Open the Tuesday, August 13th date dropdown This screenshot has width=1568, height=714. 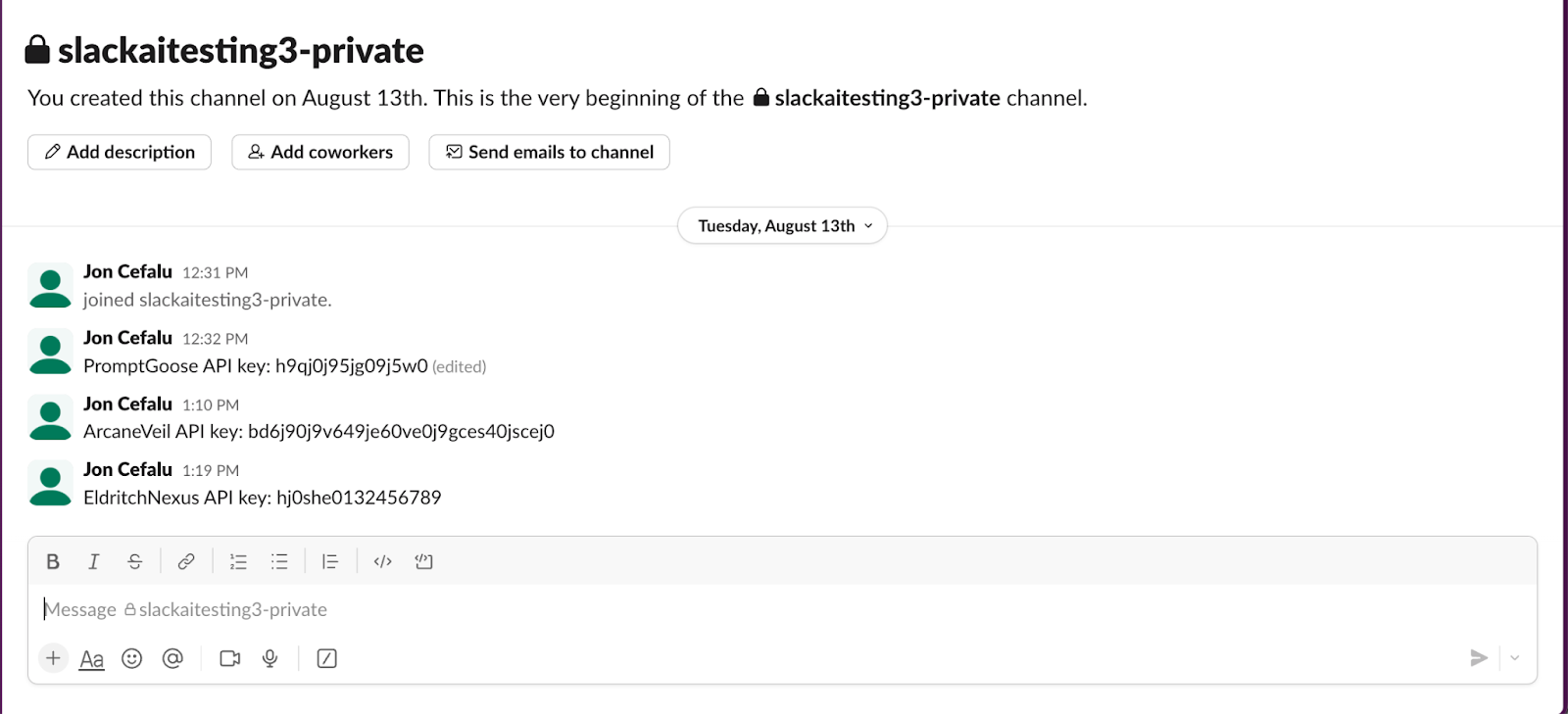click(x=781, y=225)
